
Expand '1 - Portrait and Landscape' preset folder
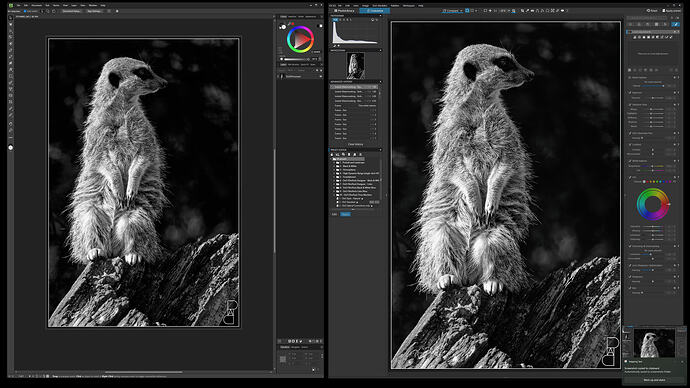(334, 163)
